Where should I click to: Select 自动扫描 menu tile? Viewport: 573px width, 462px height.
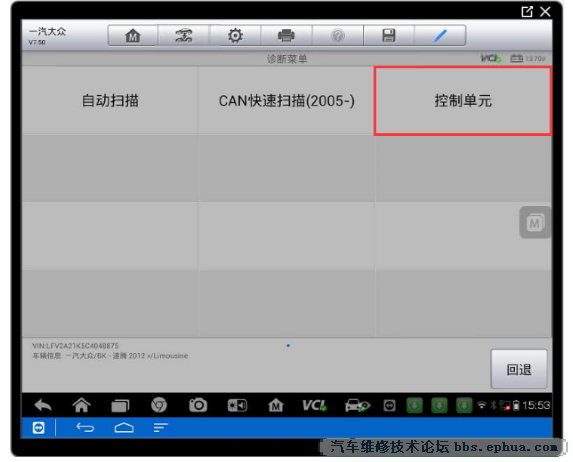[x=110, y=101]
